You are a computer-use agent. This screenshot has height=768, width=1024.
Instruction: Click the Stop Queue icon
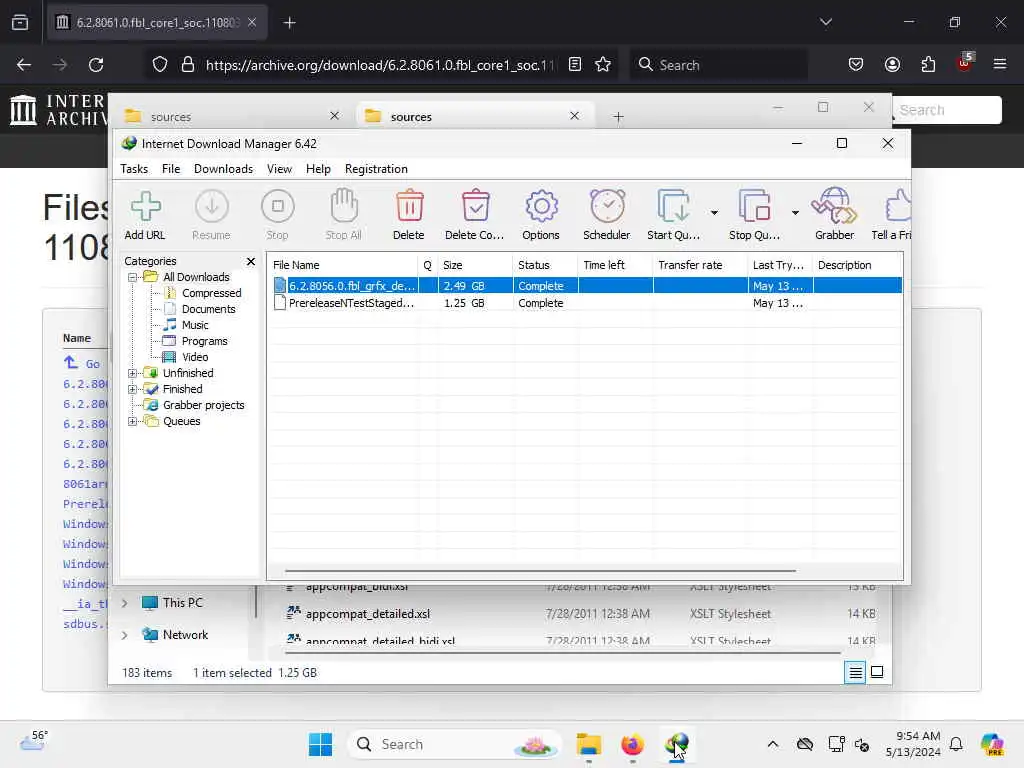pos(754,206)
